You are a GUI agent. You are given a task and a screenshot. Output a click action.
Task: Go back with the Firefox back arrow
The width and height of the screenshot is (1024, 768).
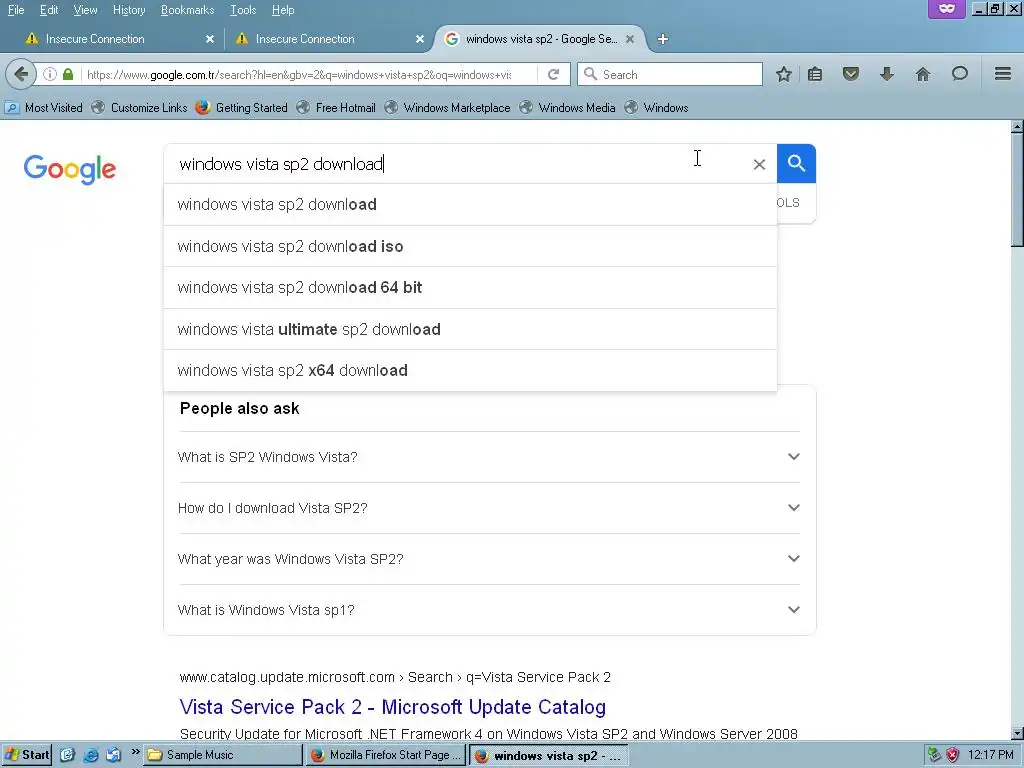(x=21, y=74)
